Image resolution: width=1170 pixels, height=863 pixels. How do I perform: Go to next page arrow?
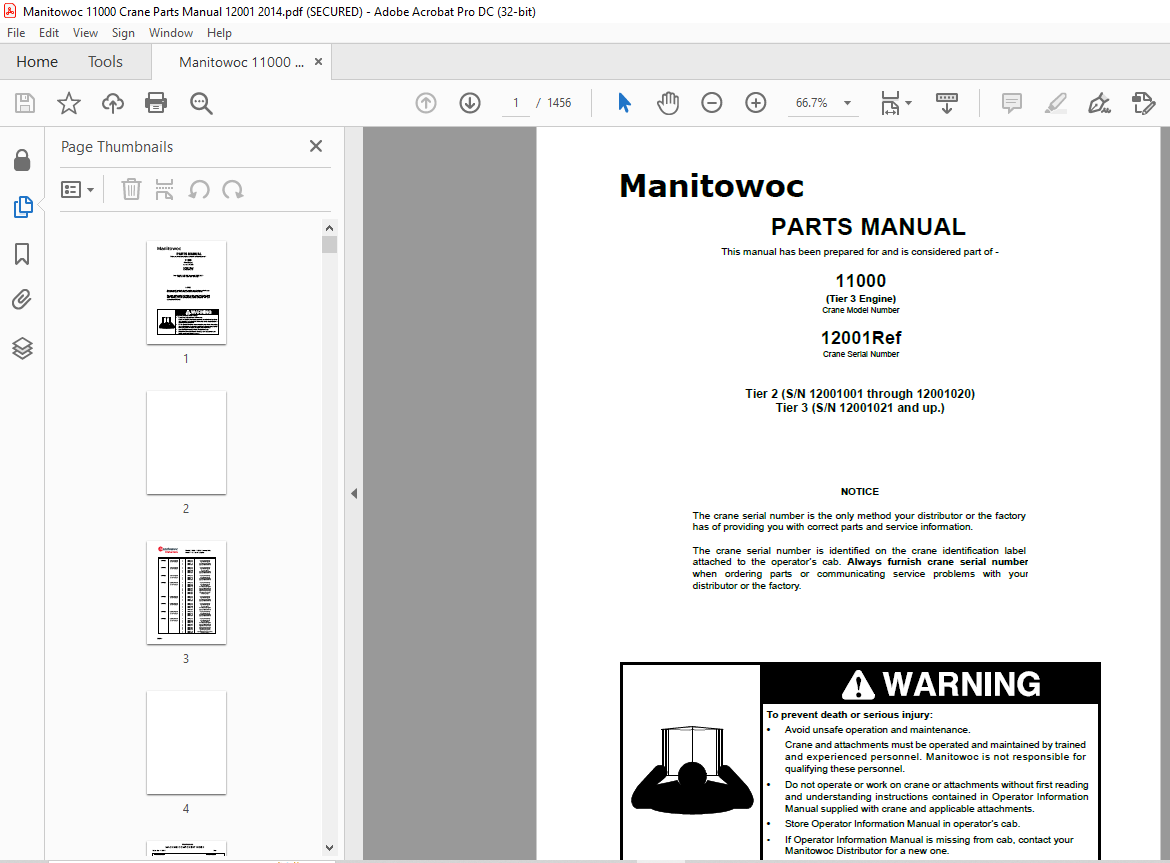tap(470, 103)
